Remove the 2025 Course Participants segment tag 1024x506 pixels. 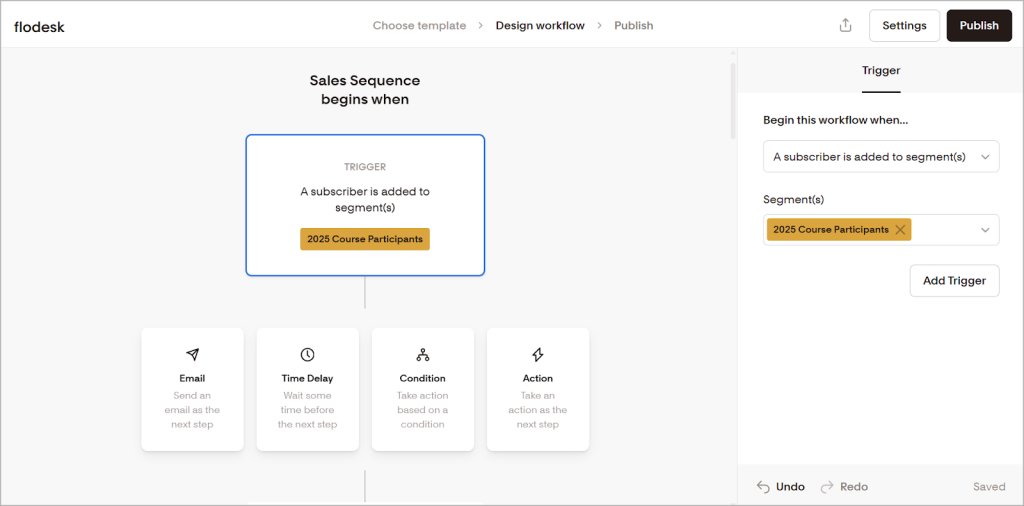900,230
